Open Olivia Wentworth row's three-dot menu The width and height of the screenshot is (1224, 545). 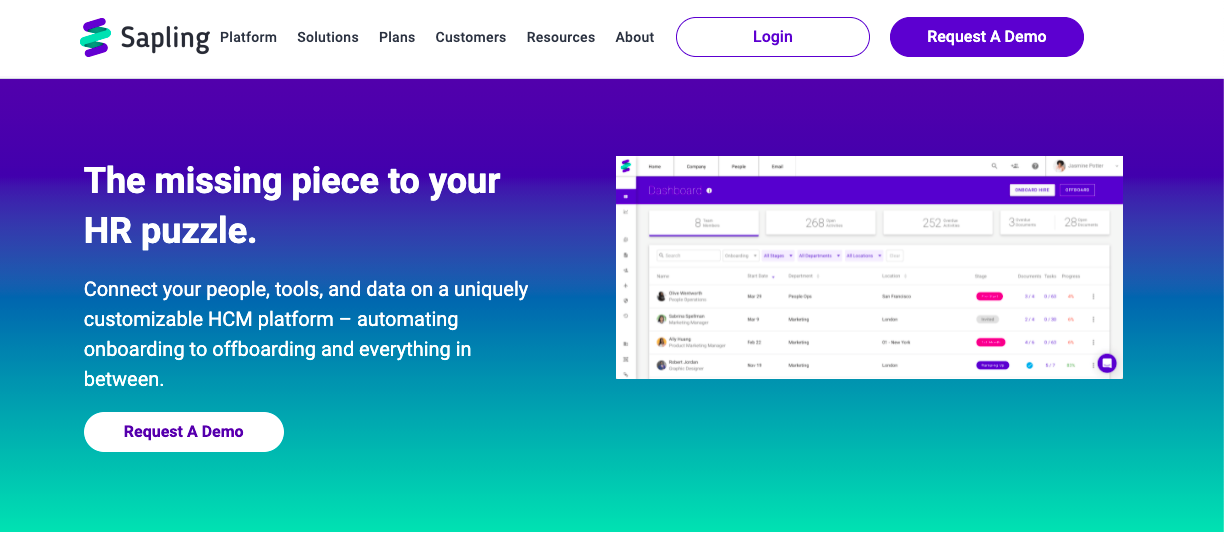pyautogui.click(x=1093, y=296)
